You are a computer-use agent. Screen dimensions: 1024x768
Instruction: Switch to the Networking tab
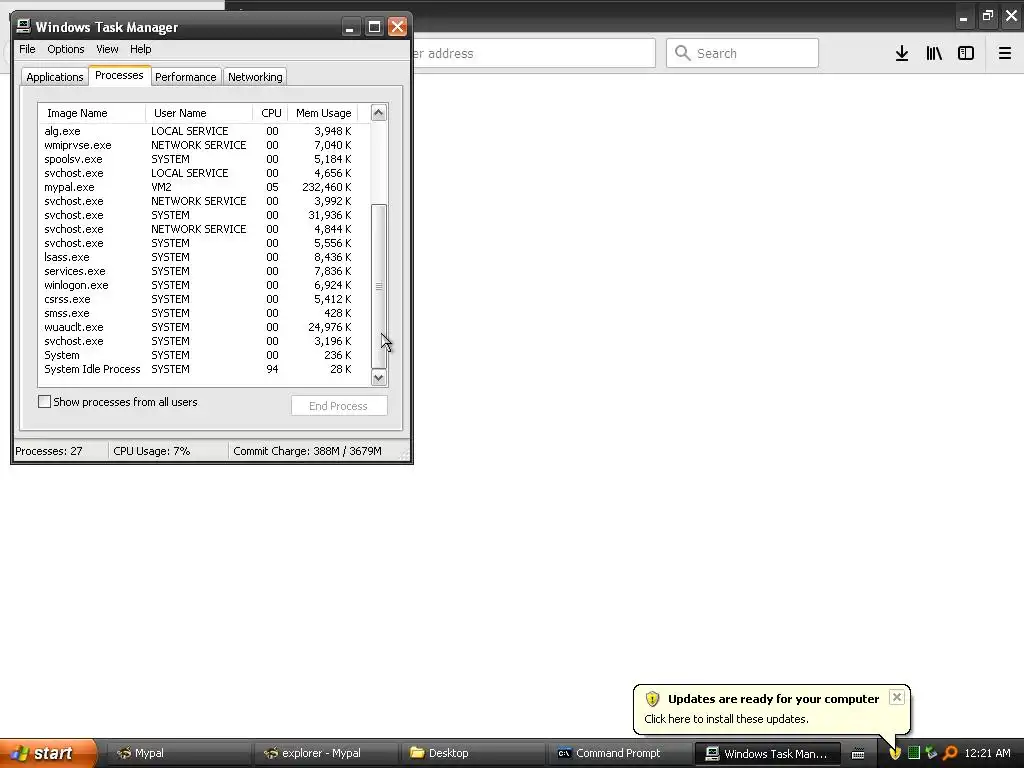point(255,77)
